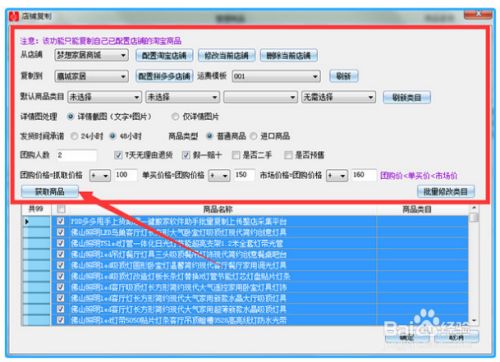Screen dimensions: 500x362
Task: Open the 无需选择 category dropdown
Action: point(338,97)
